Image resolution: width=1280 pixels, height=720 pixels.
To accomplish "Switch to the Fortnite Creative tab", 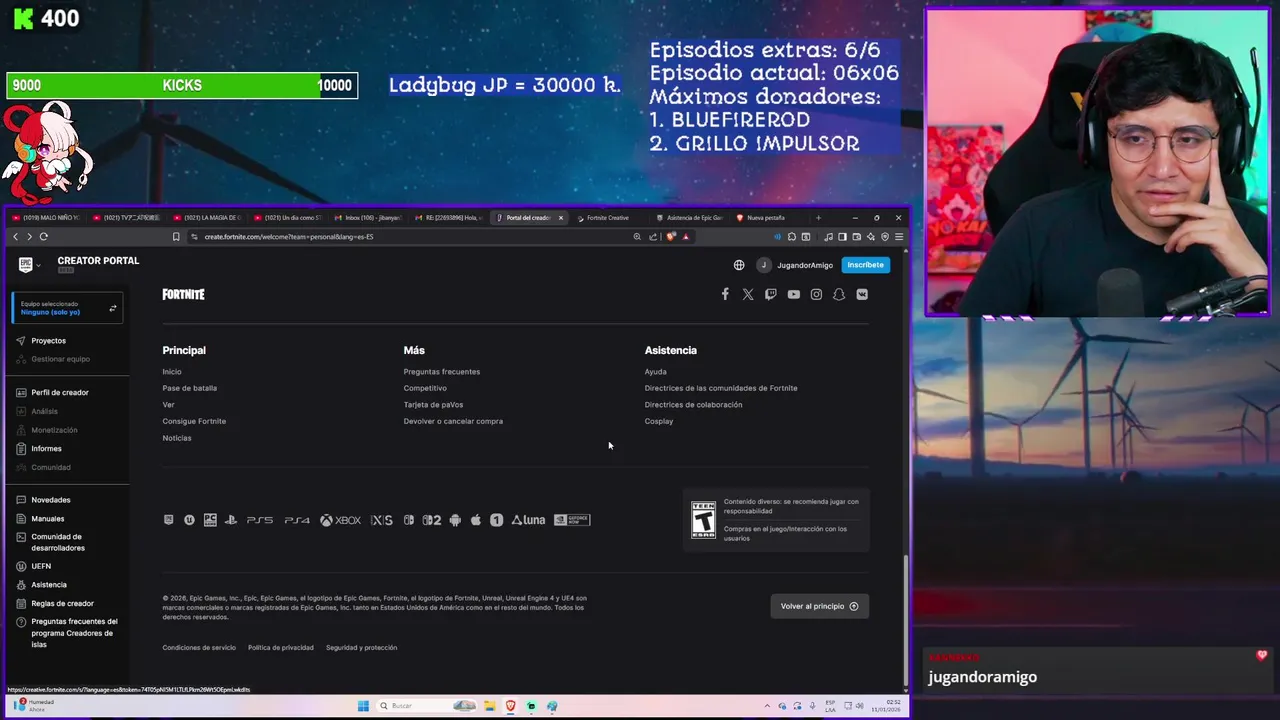I will 607,217.
